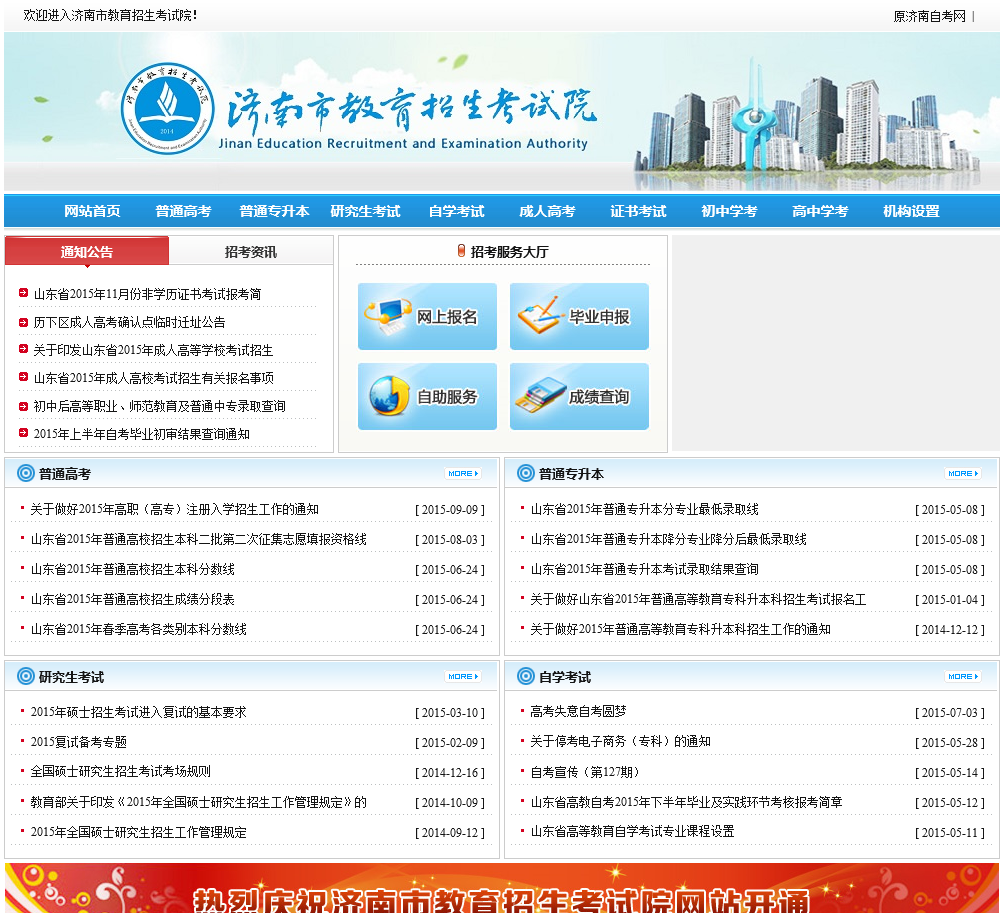Open 山东省2015年普通专升本分专业最低录取线
Image resolution: width=1004 pixels, height=913 pixels.
point(644,509)
